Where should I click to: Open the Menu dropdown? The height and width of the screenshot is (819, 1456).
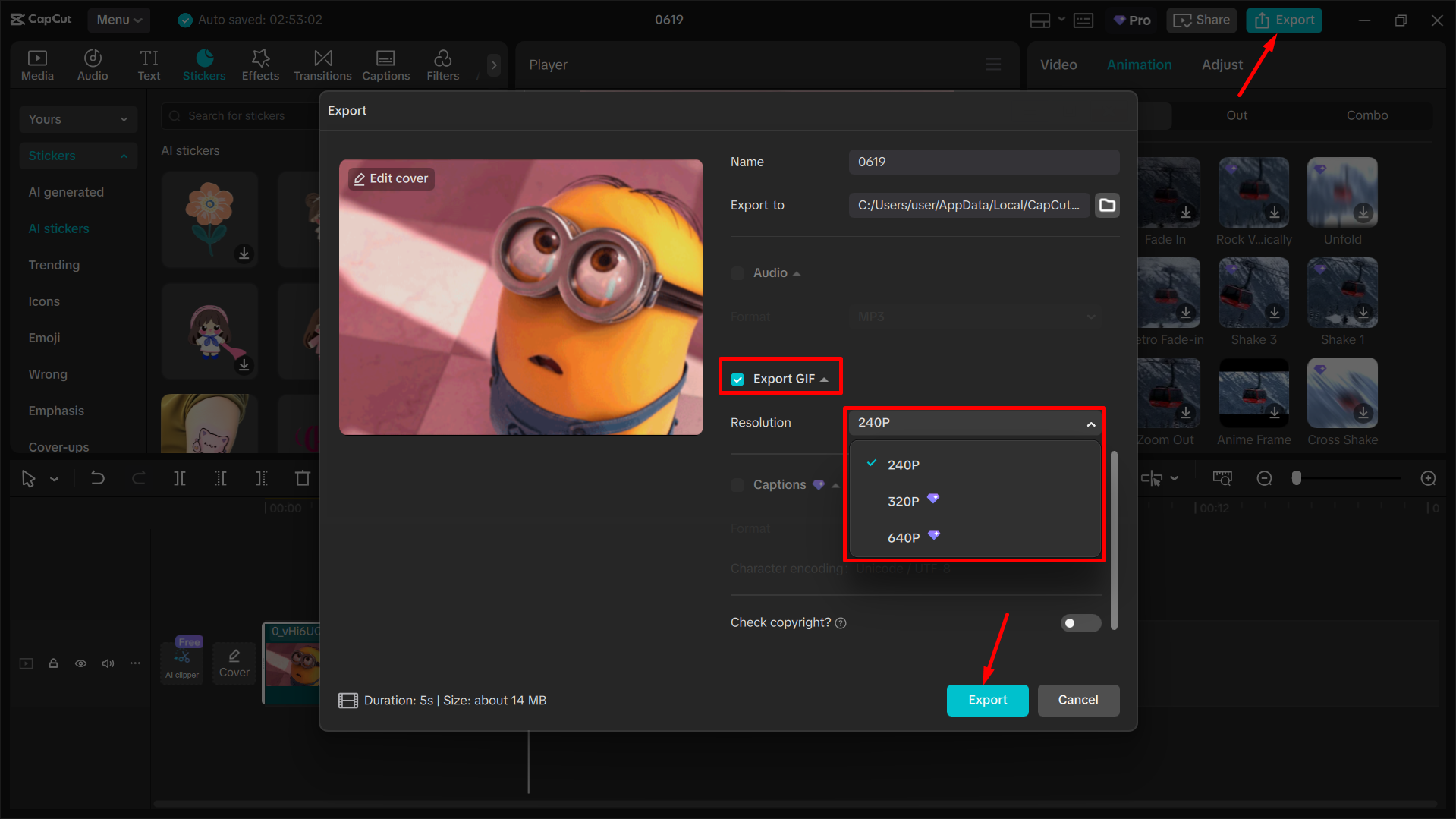(x=118, y=20)
